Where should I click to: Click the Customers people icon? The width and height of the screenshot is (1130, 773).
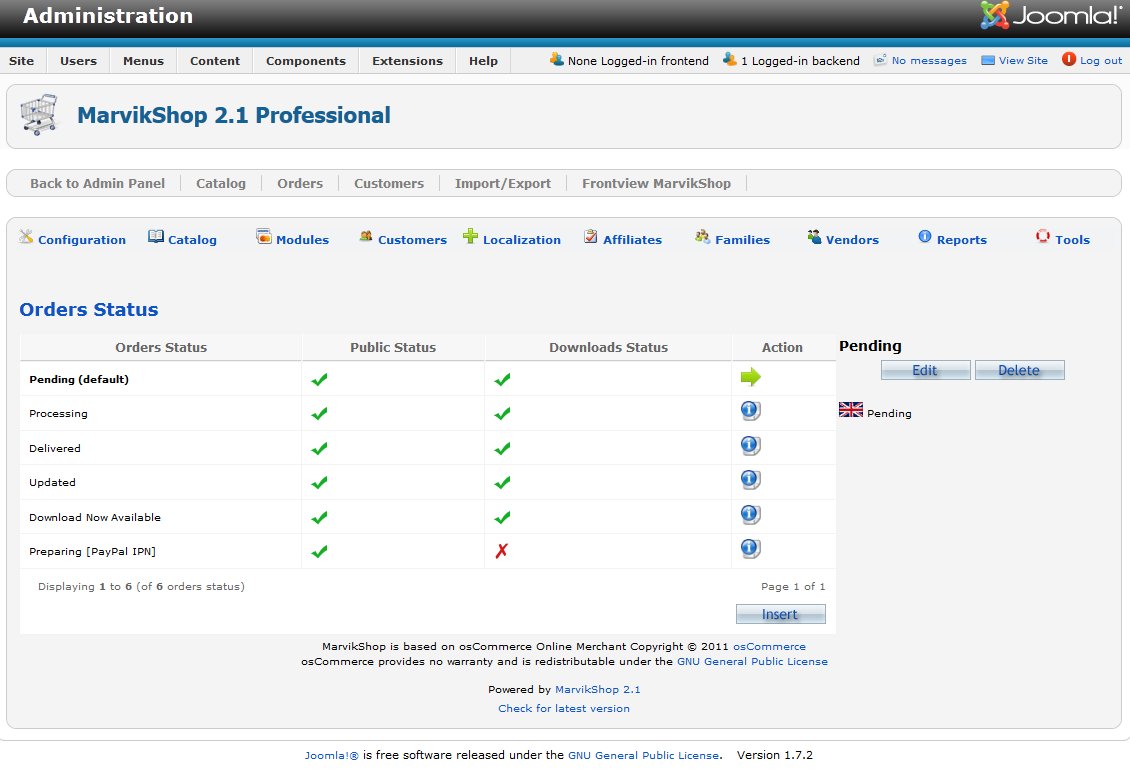(x=366, y=236)
